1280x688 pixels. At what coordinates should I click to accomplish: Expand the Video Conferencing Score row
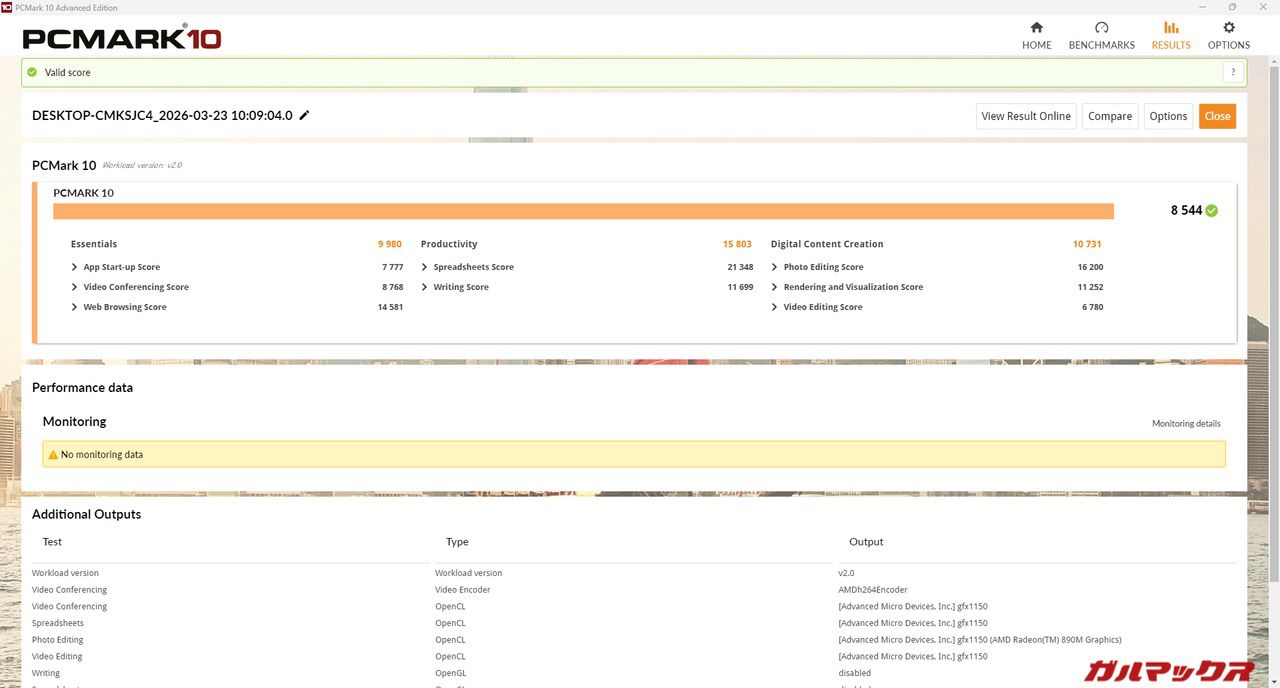pyautogui.click(x=75, y=287)
